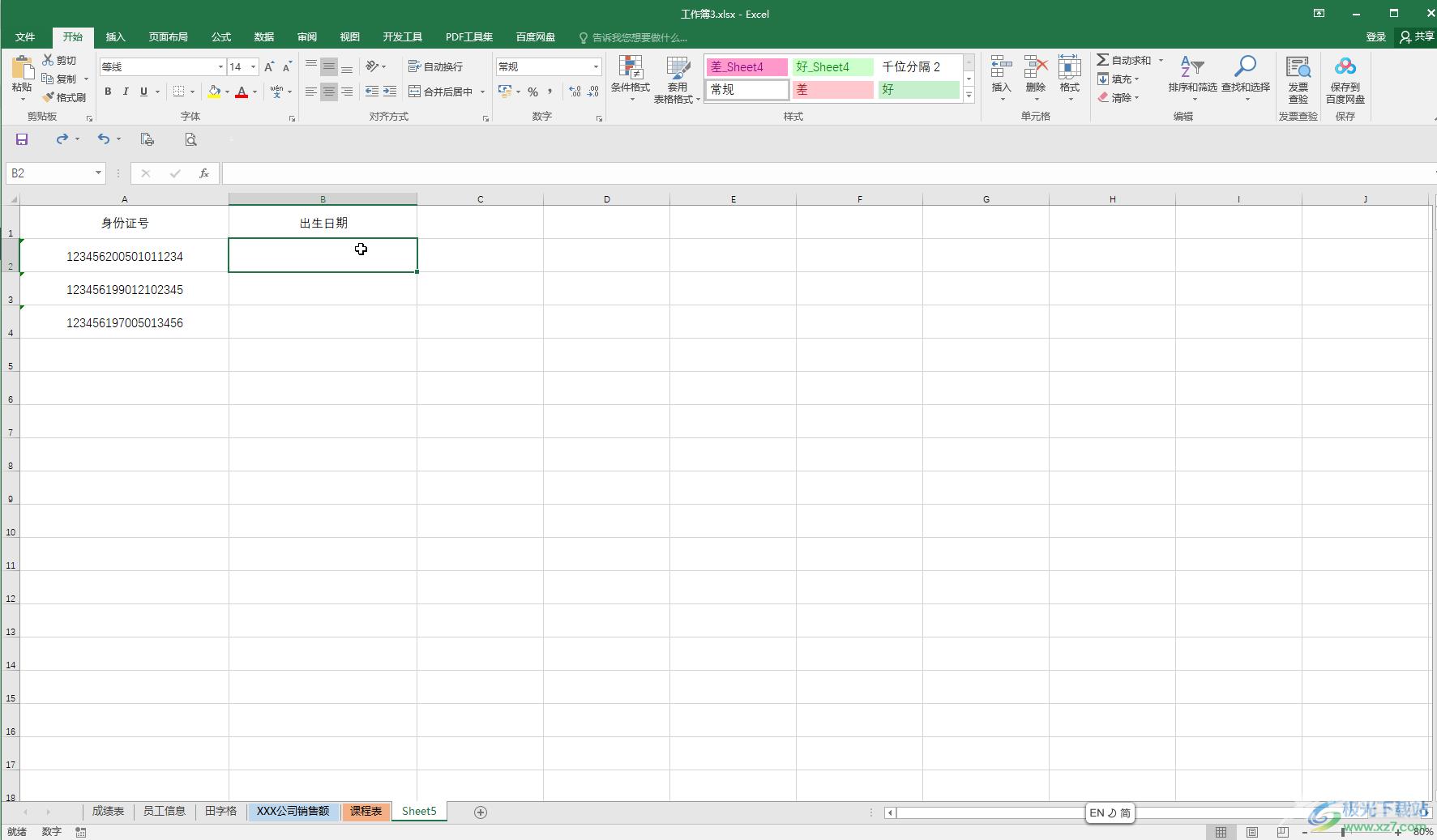
Task: Toggle align text right
Action: tap(347, 92)
